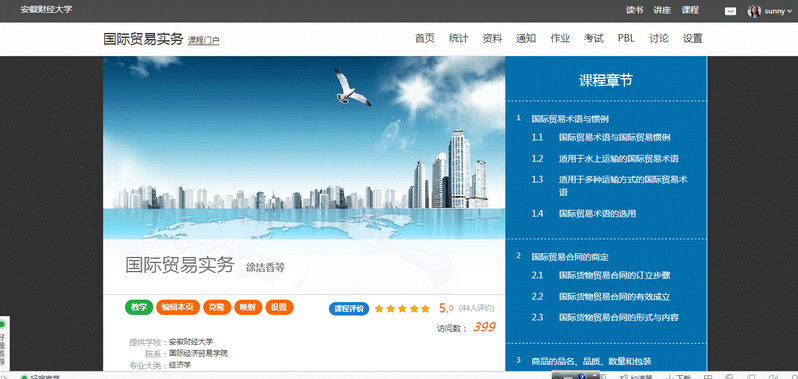Open the 统计 tab
This screenshot has width=798, height=379.
point(459,38)
